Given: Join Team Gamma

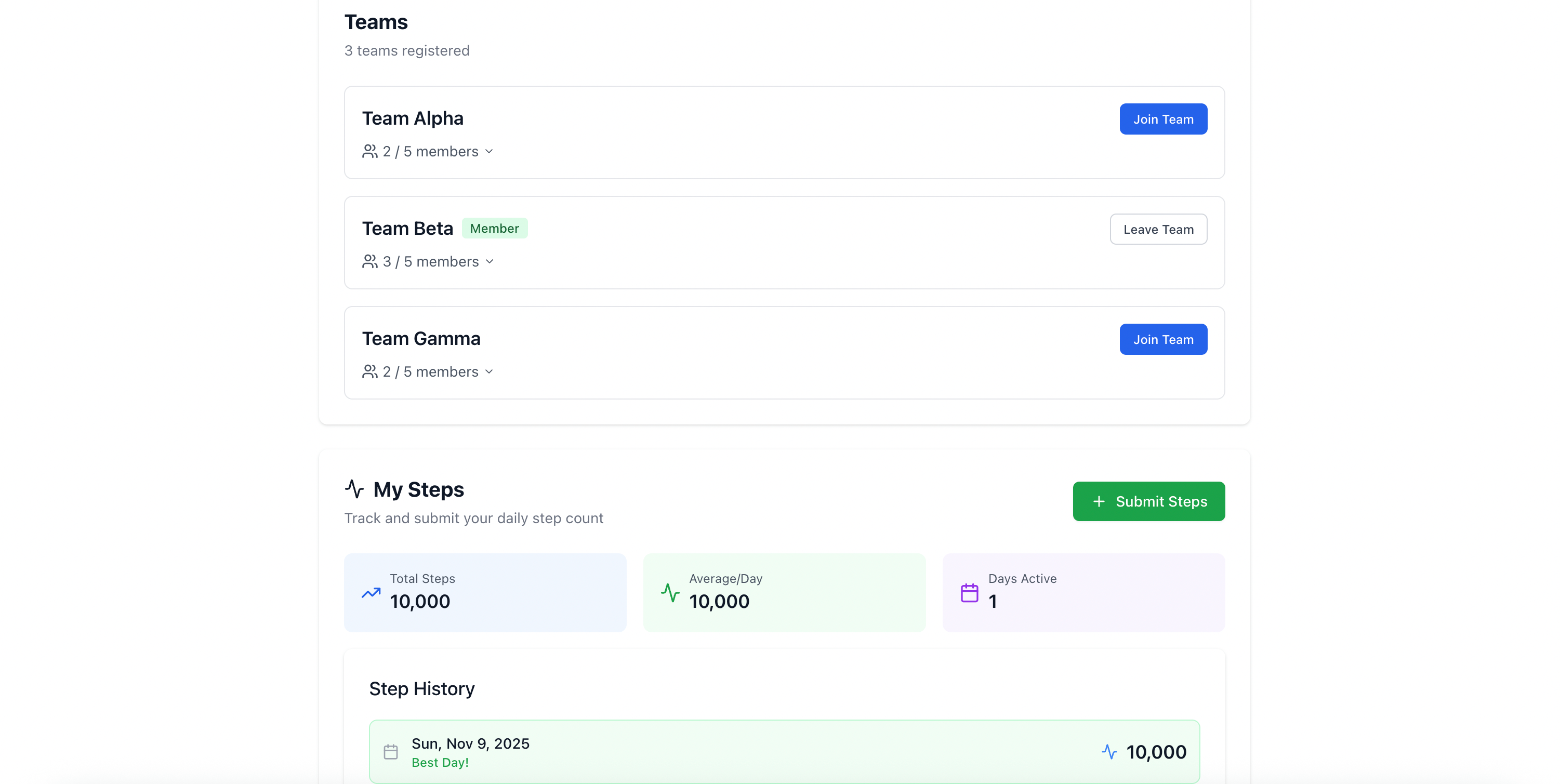Looking at the screenshot, I should (1163, 340).
